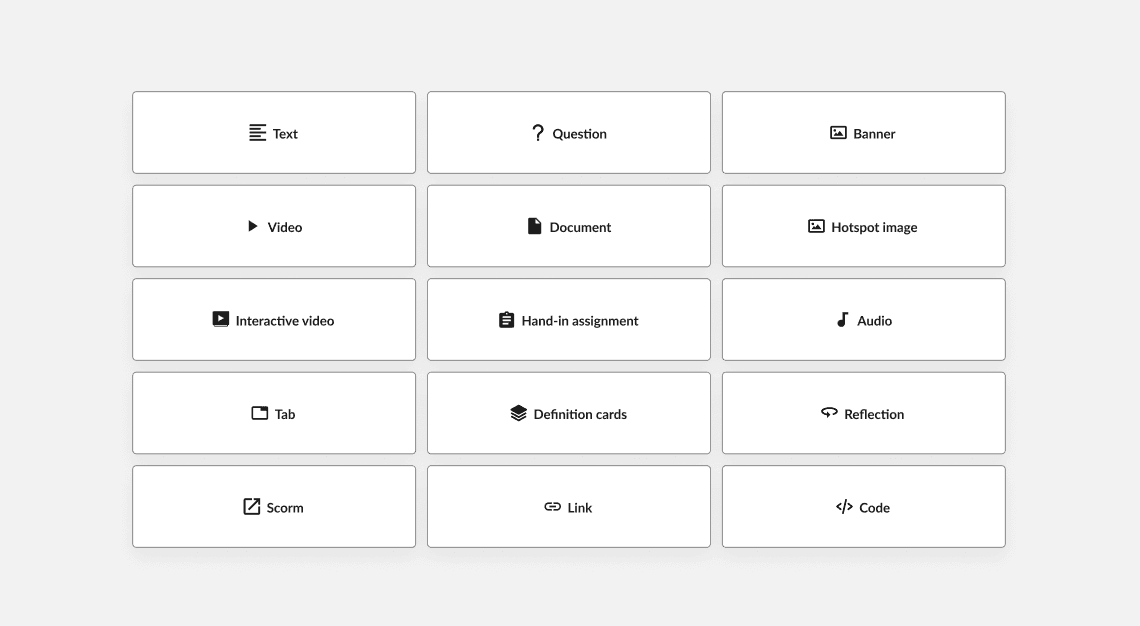1140x626 pixels.
Task: Select the Link label
Action: 579,508
